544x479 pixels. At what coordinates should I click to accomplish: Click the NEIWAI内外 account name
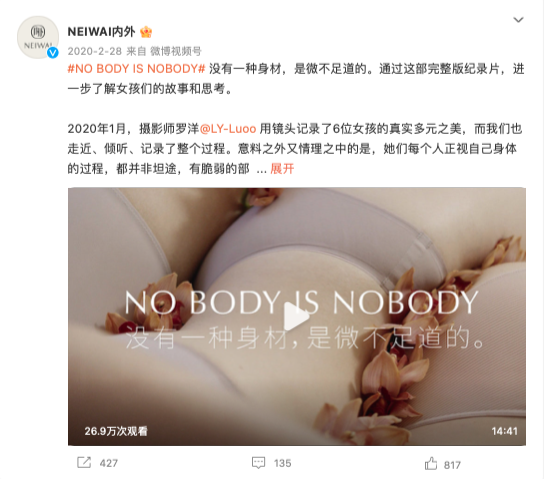(x=101, y=32)
